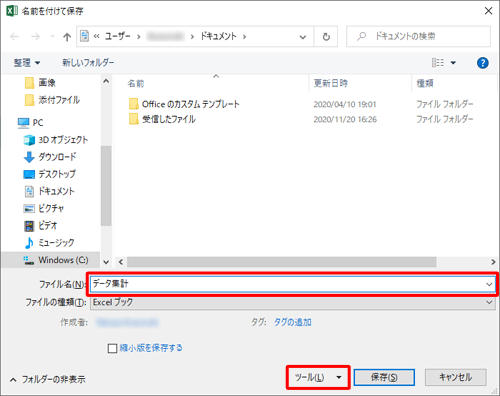The width and height of the screenshot is (500, 396).
Task: Open ファイルの種類 Excel ブック combo box
Action: pyautogui.click(x=293, y=302)
